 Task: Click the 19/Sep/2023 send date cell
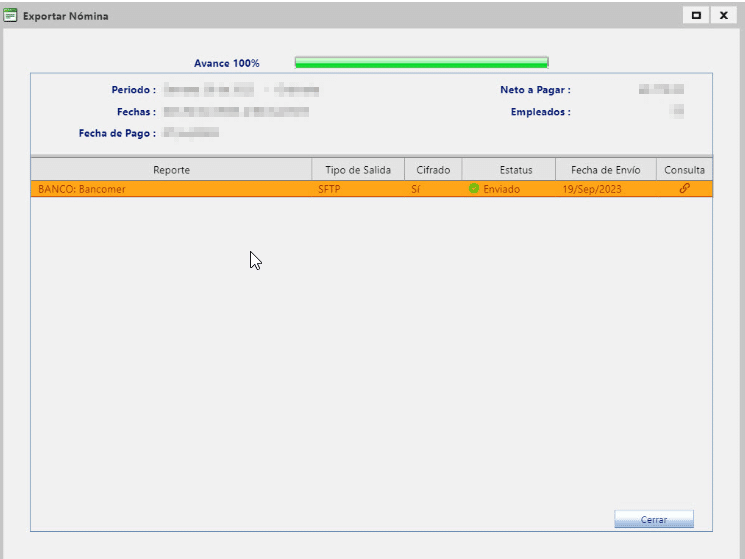tap(591, 189)
